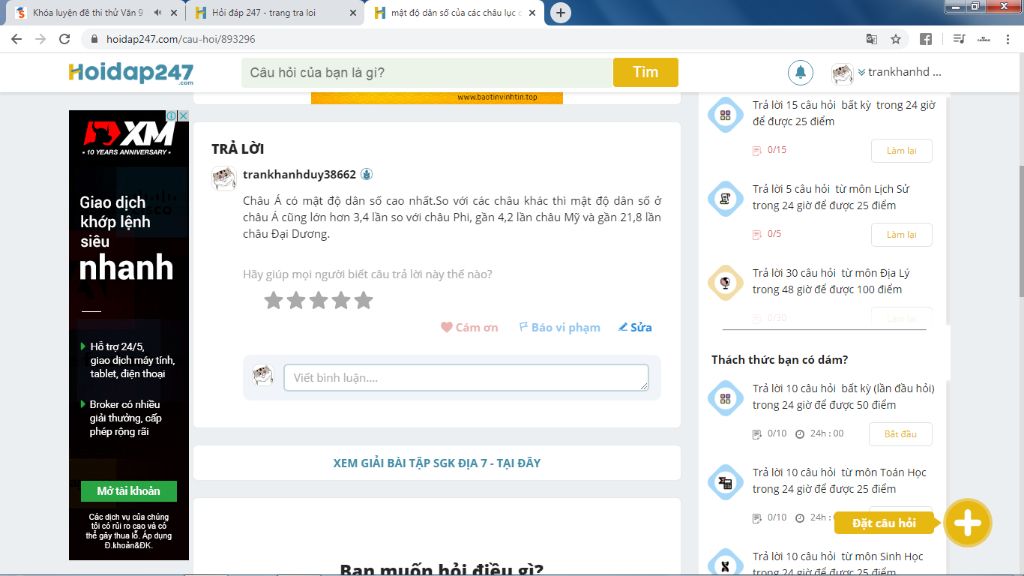Close the Khóa luyện đề thi thử tab

coord(174,12)
